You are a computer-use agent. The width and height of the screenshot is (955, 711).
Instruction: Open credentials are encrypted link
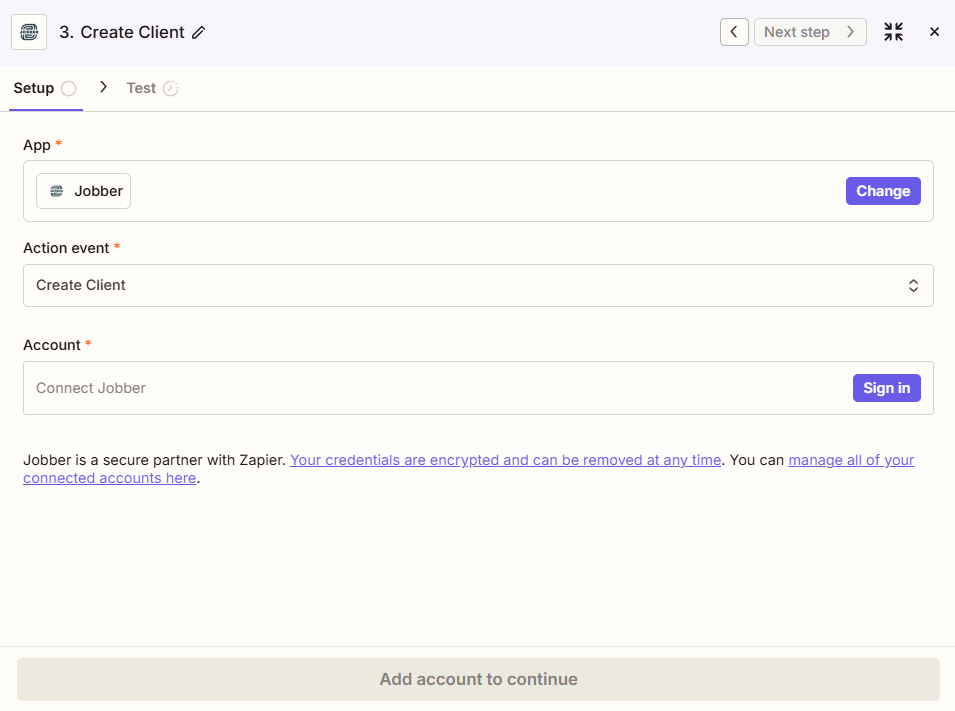click(x=506, y=460)
